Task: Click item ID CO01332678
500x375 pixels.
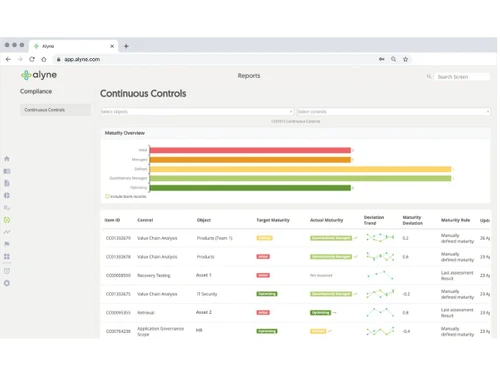Action: pos(118,257)
